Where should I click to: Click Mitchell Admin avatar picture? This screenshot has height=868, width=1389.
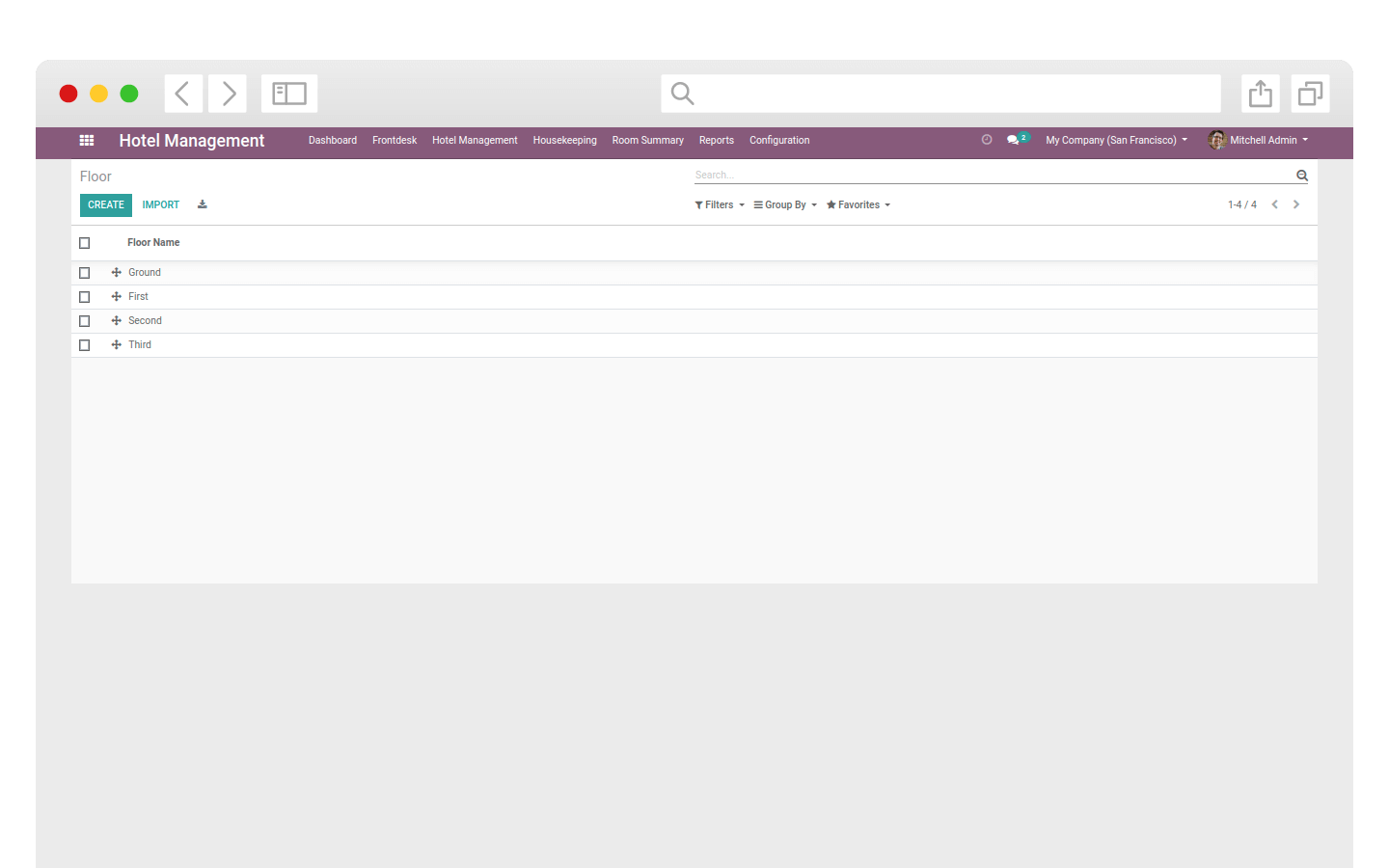click(1217, 140)
